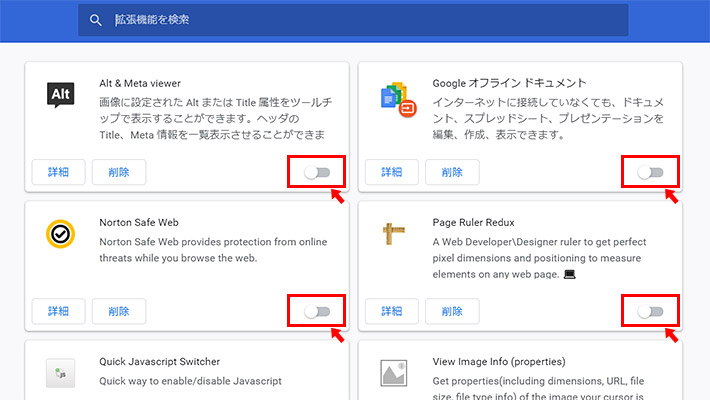Viewport: 710px width, 400px height.
Task: Click the Google オフライン ドキュメント title
Action: (509, 83)
